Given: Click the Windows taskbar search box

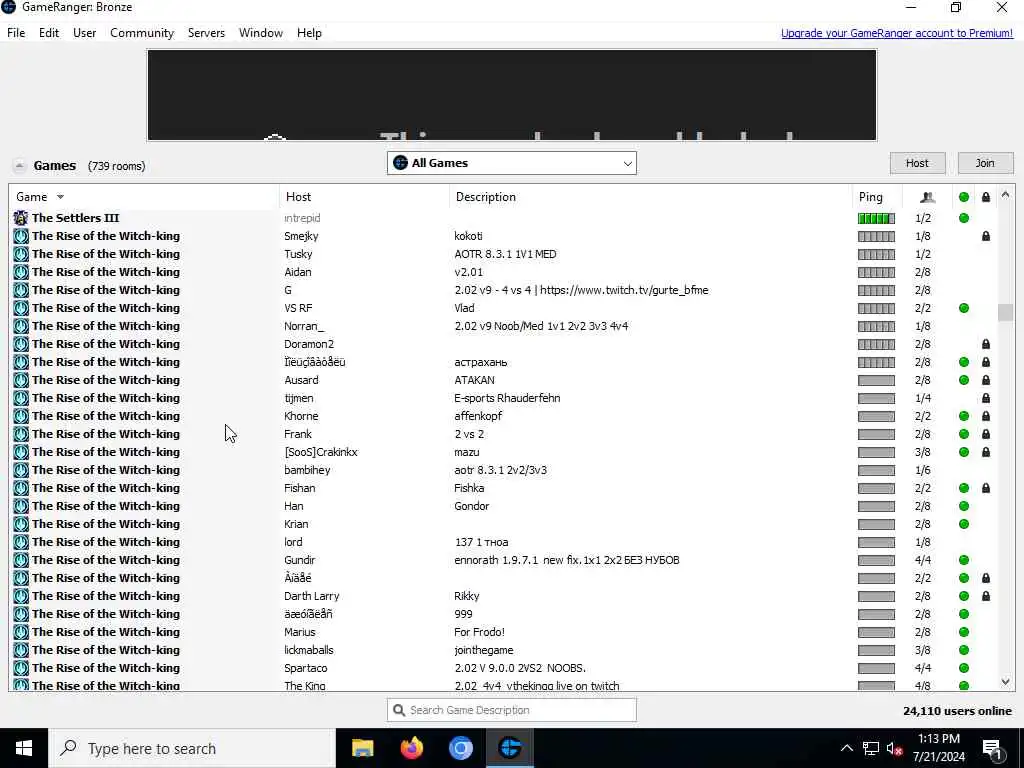Looking at the screenshot, I should (192, 748).
